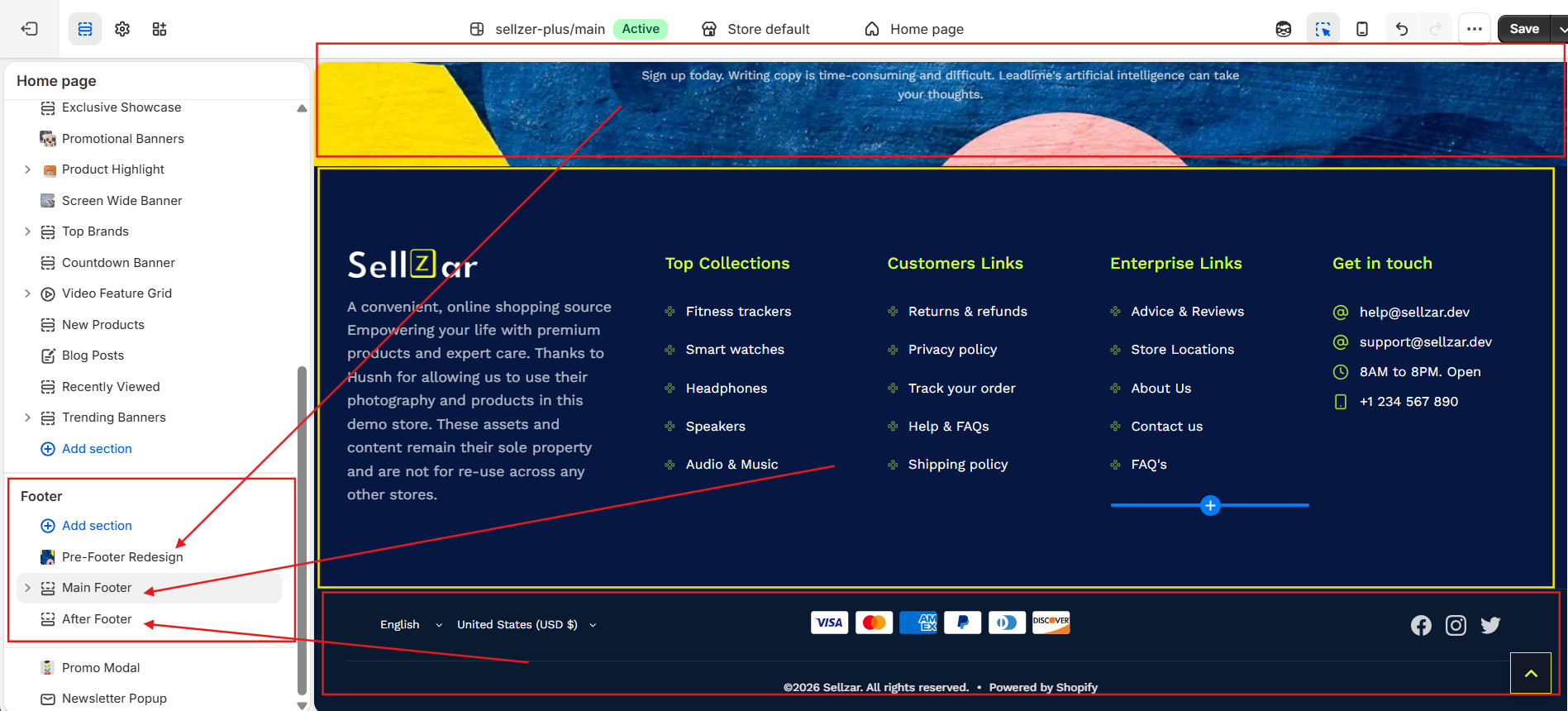Open the Facebook social icon
This screenshot has height=711, width=1568.
(x=1421, y=626)
